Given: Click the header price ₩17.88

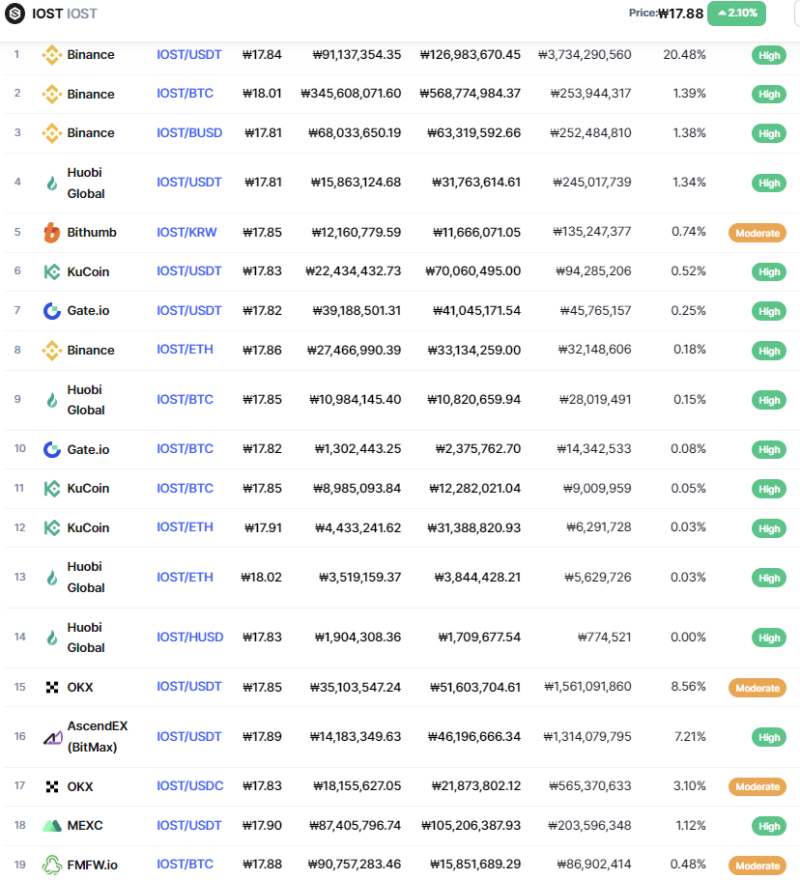Looking at the screenshot, I should (x=680, y=13).
